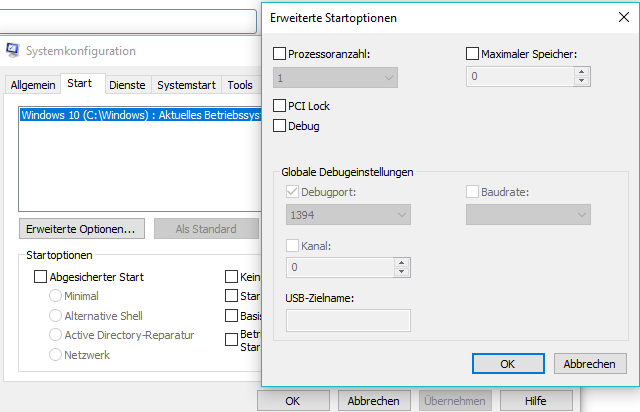The image size is (640, 412).
Task: Select the Alternative Shell radio button
Action: pyautogui.click(x=55, y=315)
